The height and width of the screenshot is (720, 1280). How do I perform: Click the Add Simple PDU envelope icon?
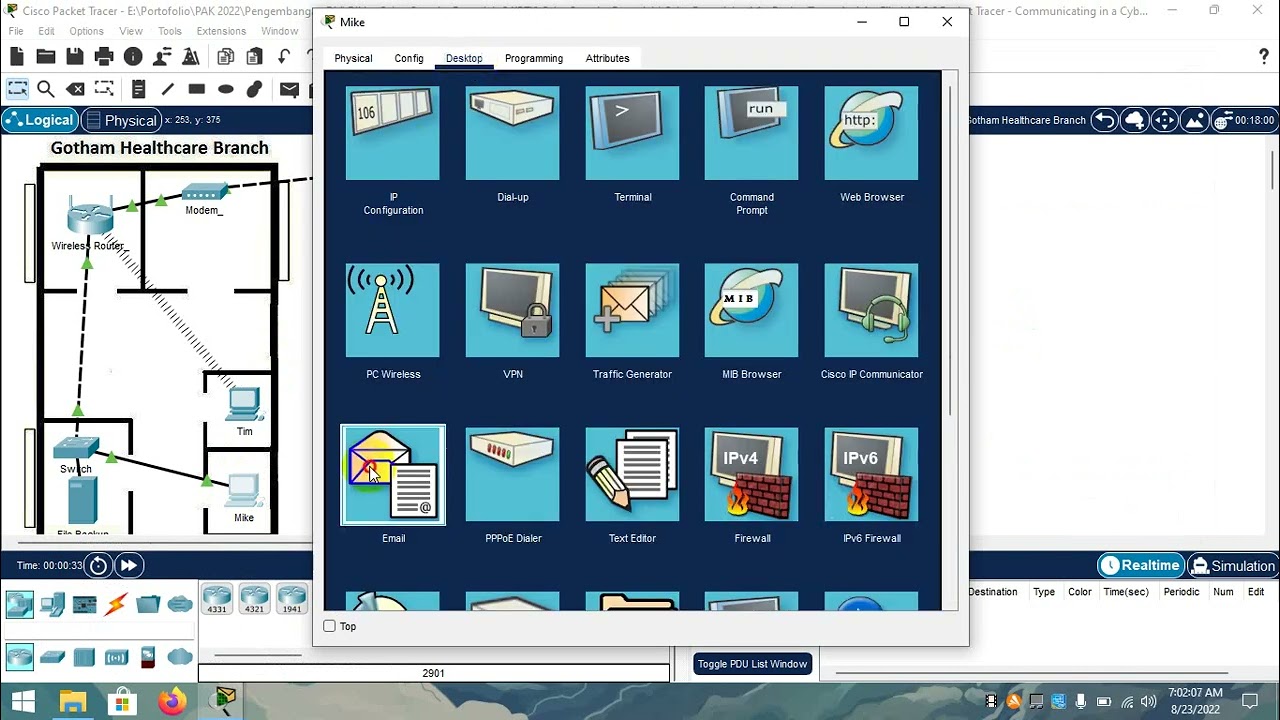pyautogui.click(x=289, y=89)
